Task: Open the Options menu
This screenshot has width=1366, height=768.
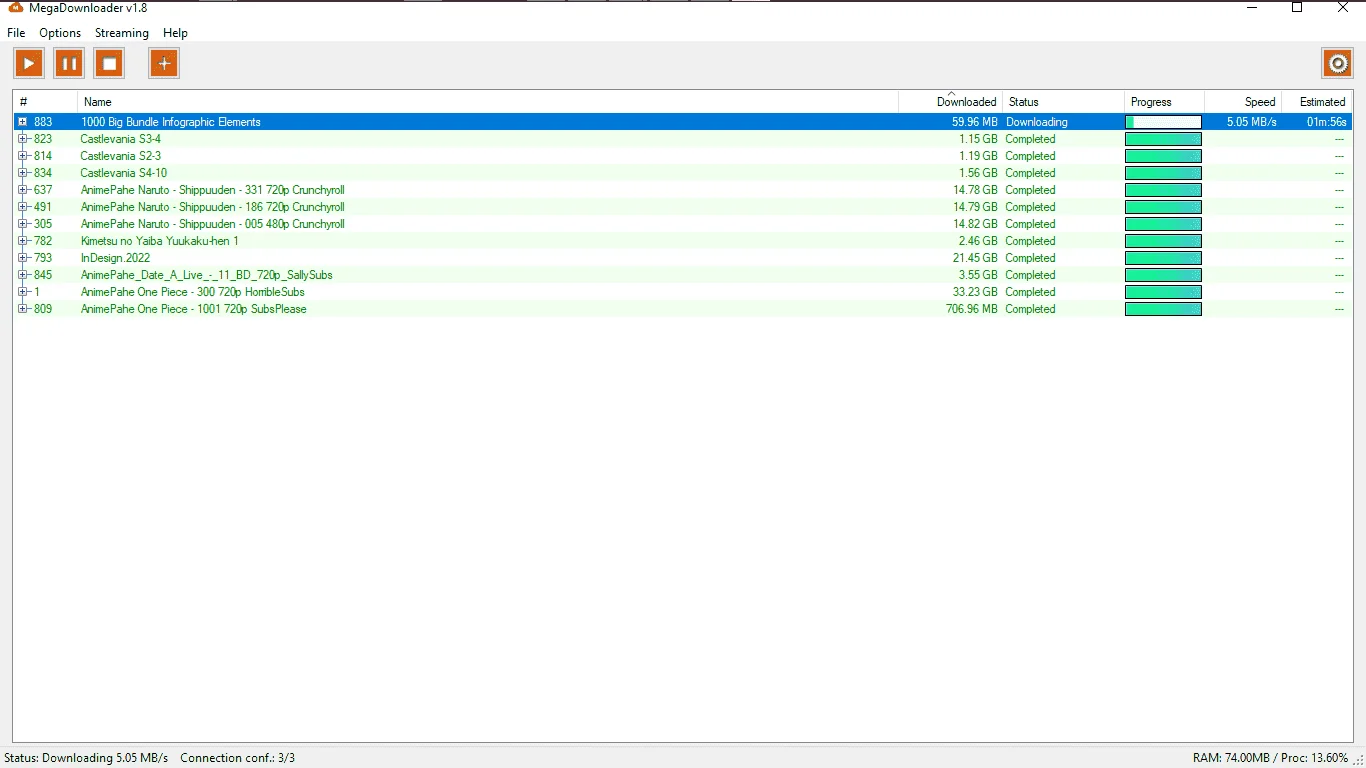Action: pyautogui.click(x=60, y=33)
